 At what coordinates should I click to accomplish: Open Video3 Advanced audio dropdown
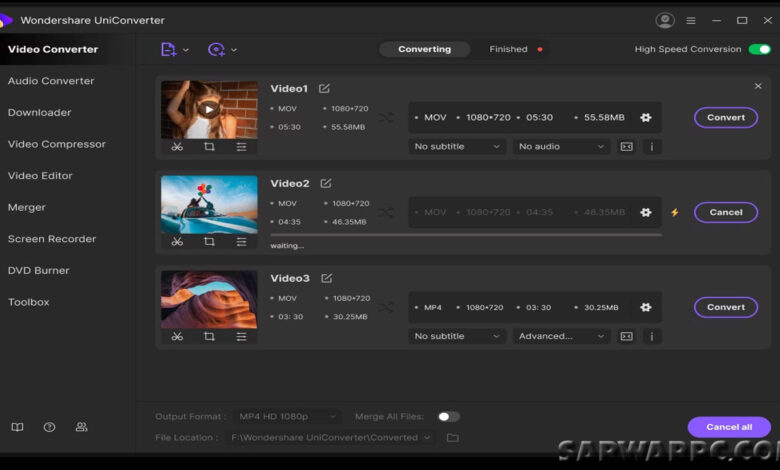tap(561, 336)
